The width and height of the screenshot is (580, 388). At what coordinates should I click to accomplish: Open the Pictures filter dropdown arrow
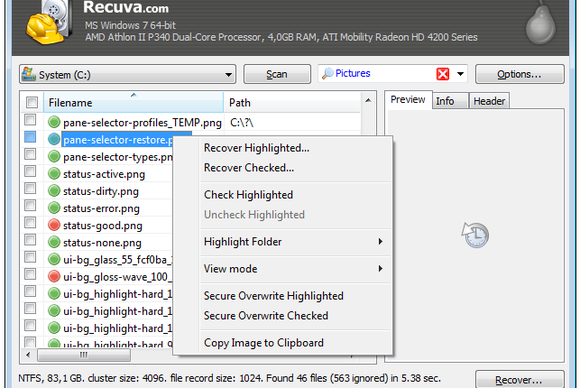click(460, 74)
